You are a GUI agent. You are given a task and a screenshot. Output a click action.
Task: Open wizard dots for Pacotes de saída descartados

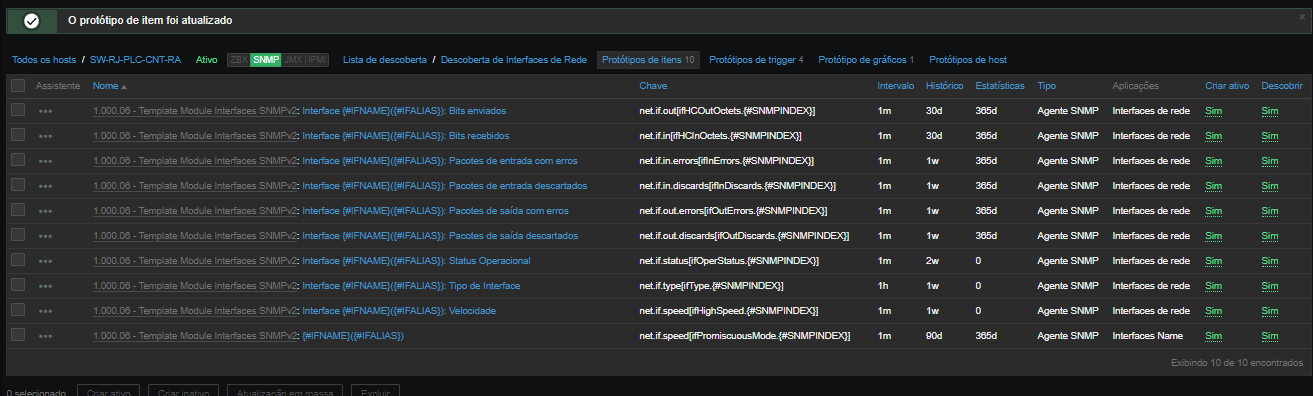pos(45,236)
